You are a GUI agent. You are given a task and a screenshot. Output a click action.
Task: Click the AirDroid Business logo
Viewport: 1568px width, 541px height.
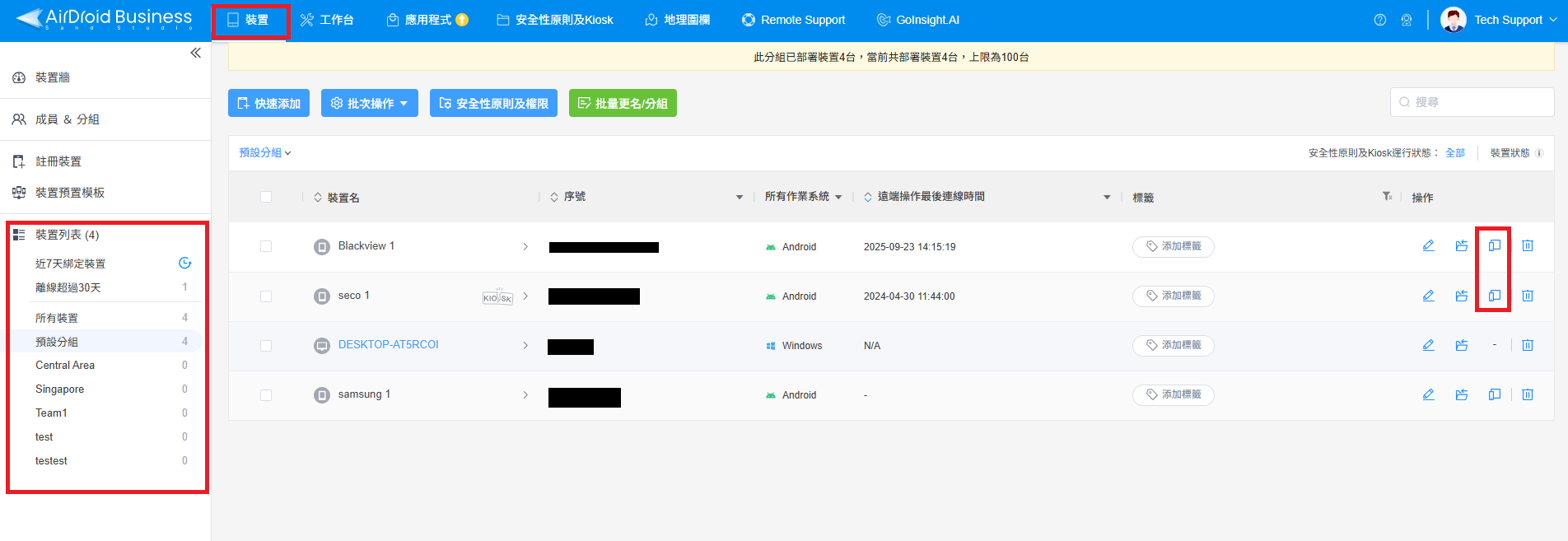click(104, 19)
